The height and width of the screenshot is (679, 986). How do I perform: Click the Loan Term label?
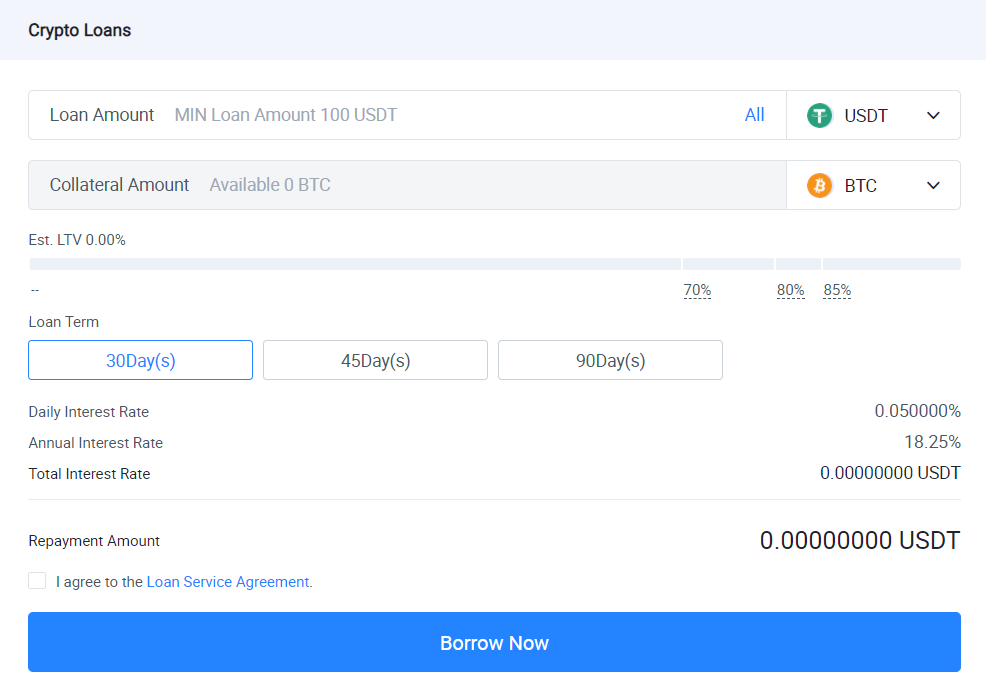click(x=64, y=322)
